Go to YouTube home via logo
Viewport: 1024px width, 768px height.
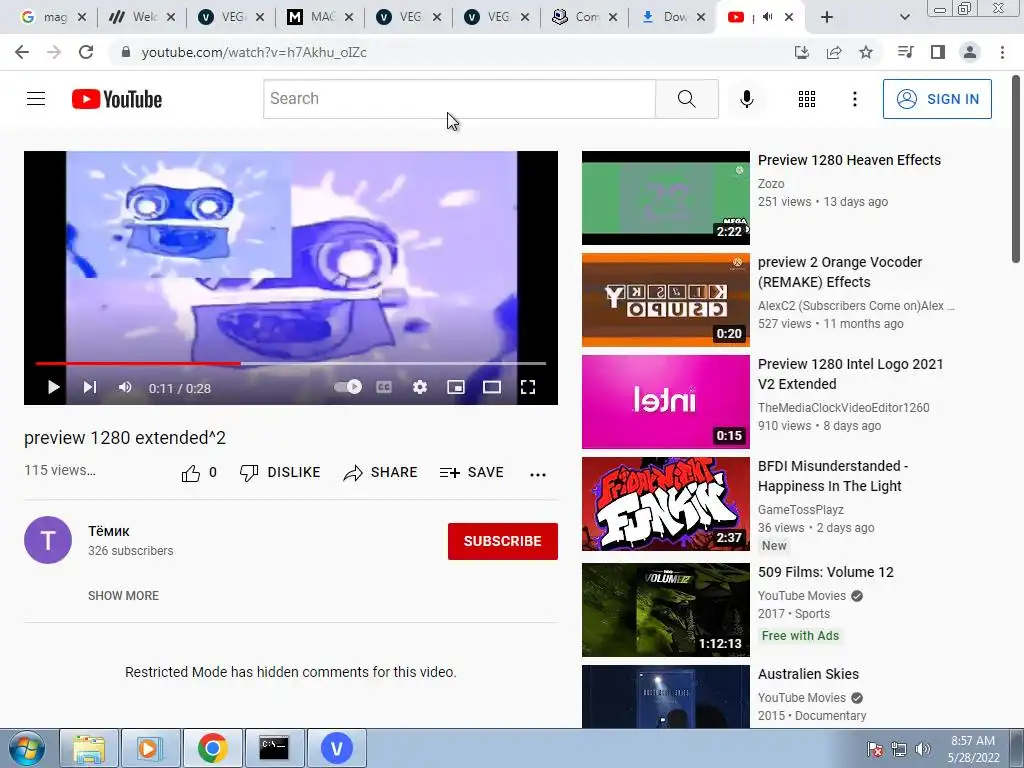(117, 99)
